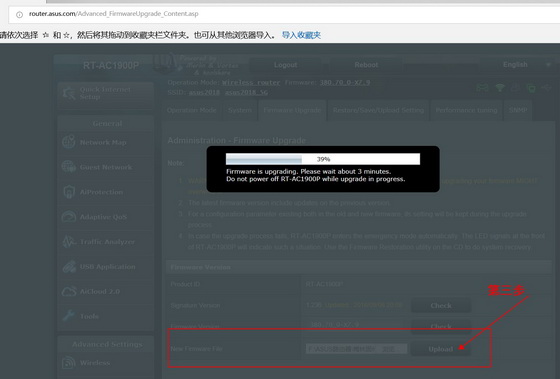The width and height of the screenshot is (560, 379).
Task: Click the site info icon in address bar
Action: 20,14
